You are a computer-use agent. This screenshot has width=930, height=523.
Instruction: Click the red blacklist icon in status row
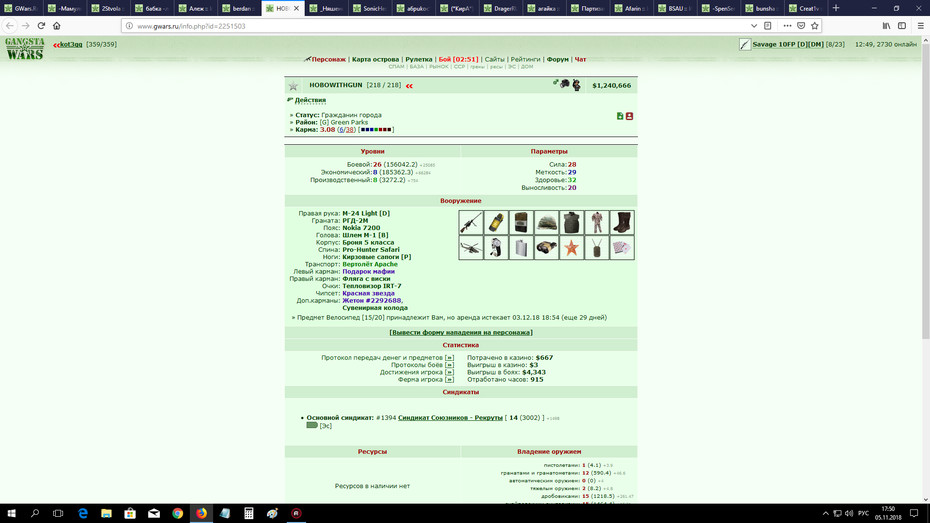tap(629, 116)
